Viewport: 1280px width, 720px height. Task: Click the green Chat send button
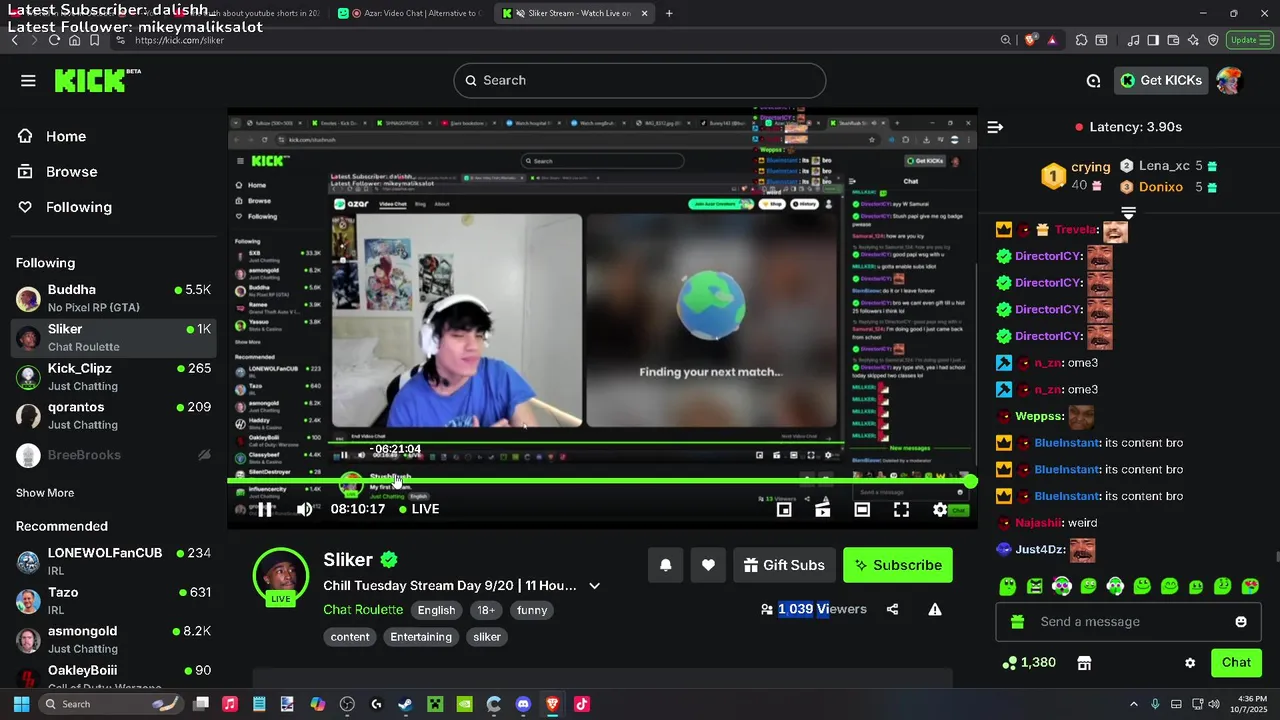[1236, 663]
